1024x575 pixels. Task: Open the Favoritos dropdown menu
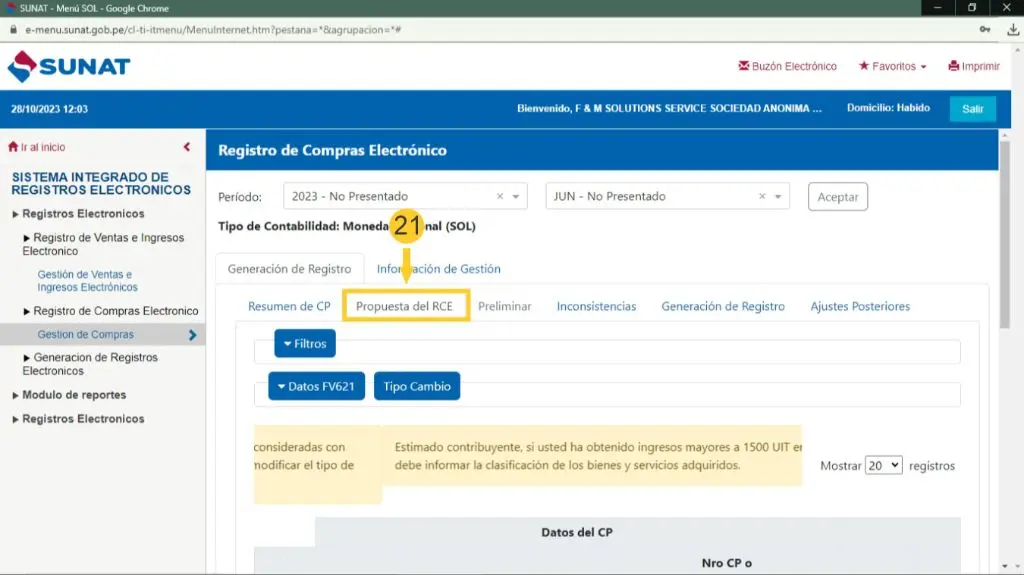point(893,67)
